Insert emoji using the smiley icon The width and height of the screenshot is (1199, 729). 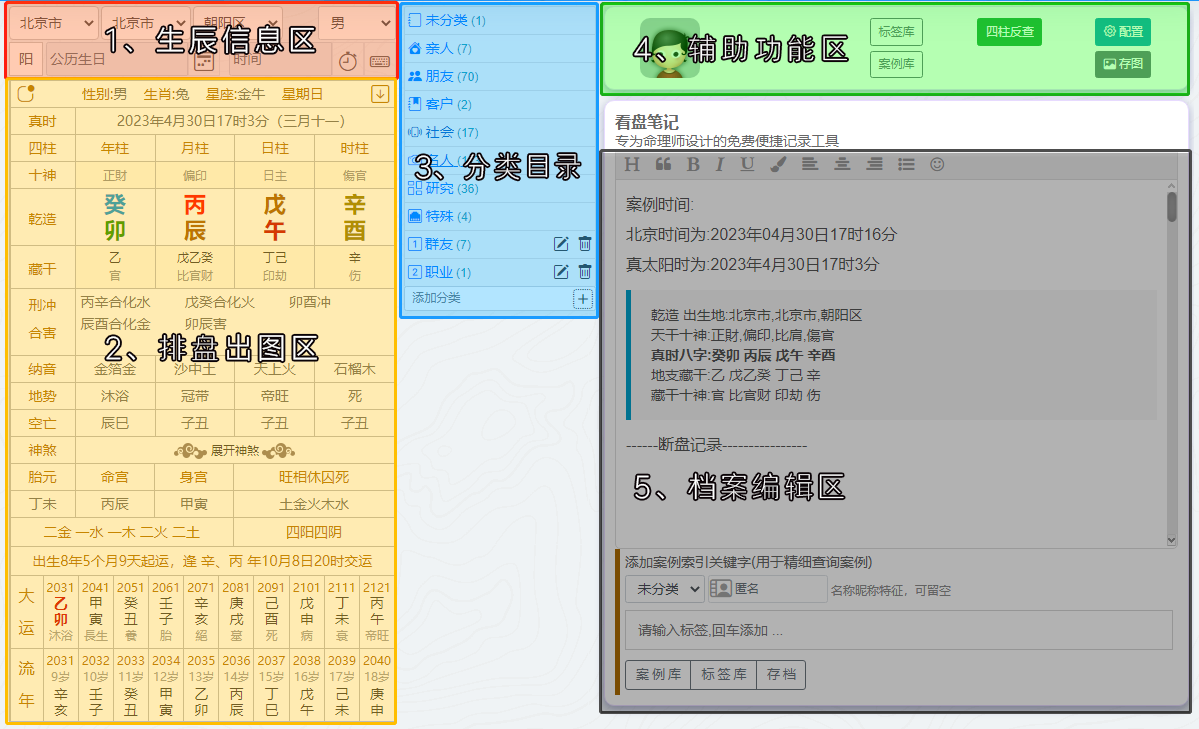(x=937, y=165)
